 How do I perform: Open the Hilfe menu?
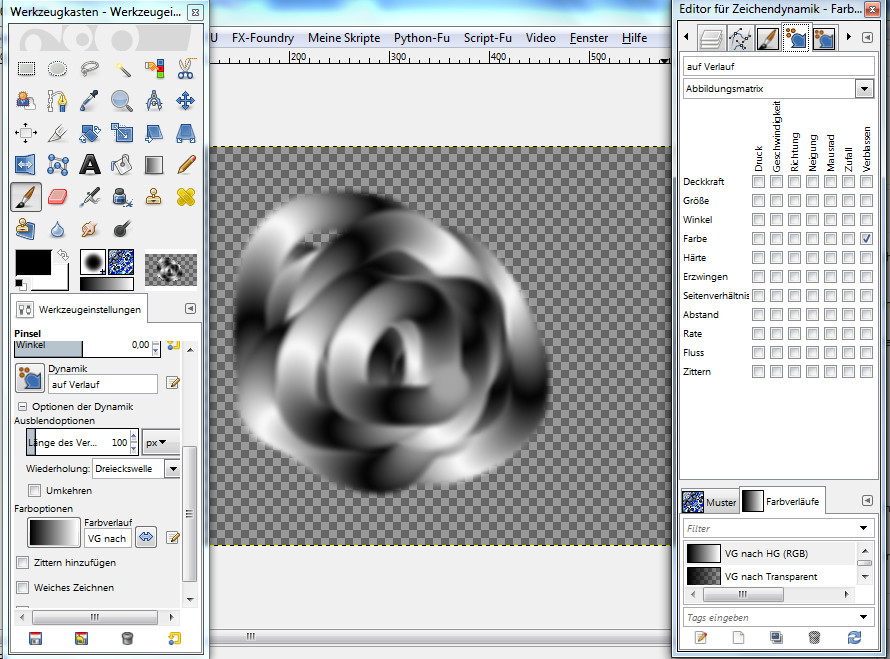pyautogui.click(x=635, y=38)
